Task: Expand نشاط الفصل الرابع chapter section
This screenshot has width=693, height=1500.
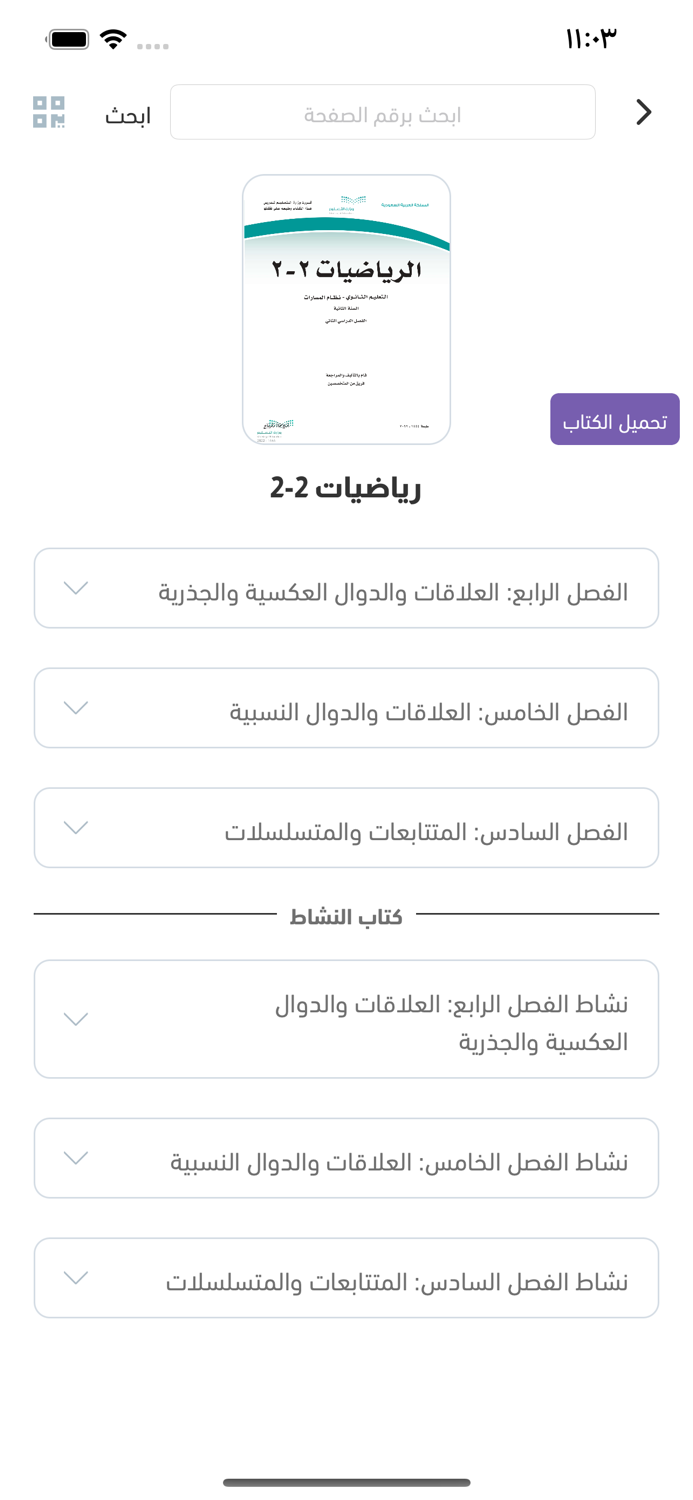Action: tap(346, 1018)
